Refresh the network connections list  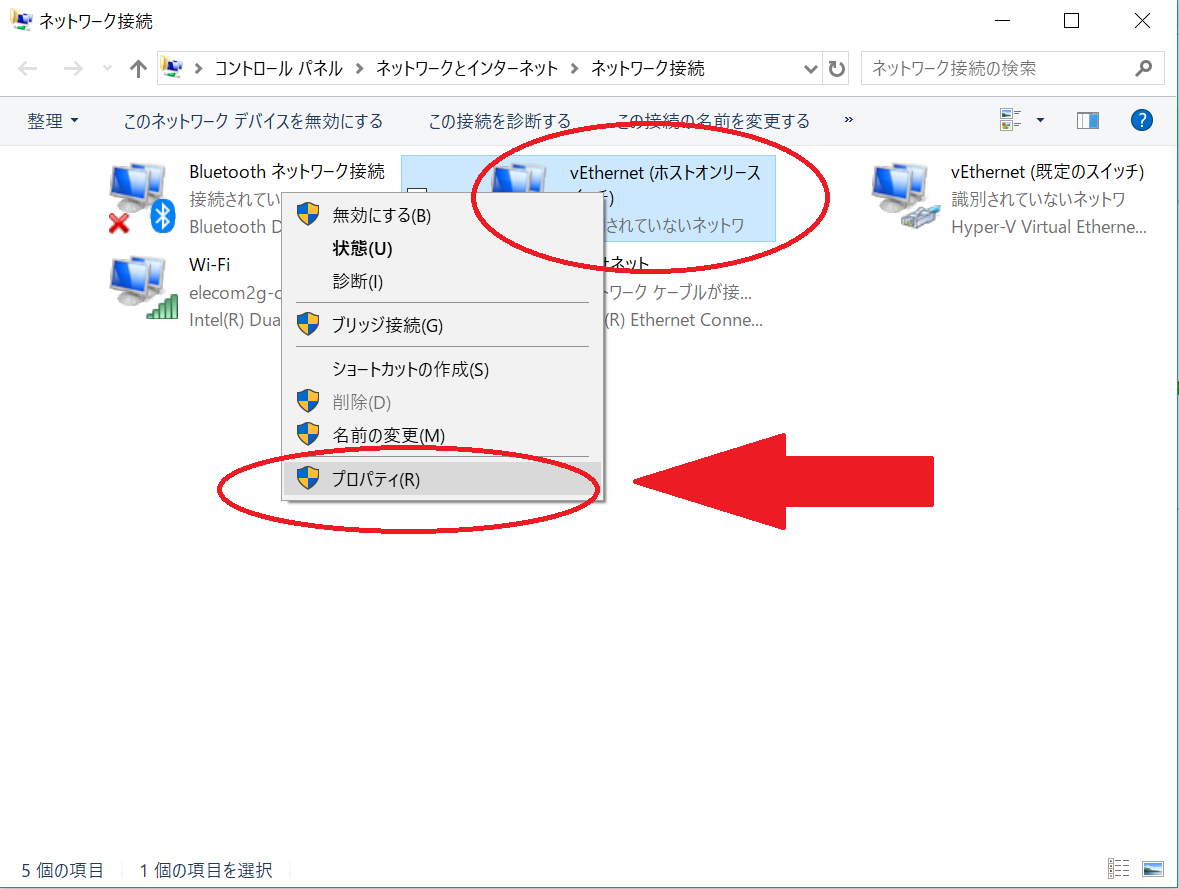837,69
